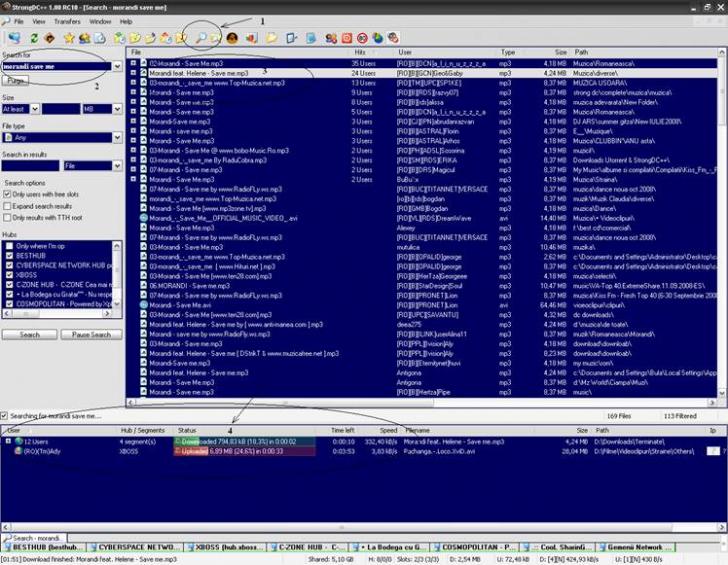Open the File type 'Any' dropdown
Image resolution: width=728 pixels, height=565 pixels.
point(117,138)
